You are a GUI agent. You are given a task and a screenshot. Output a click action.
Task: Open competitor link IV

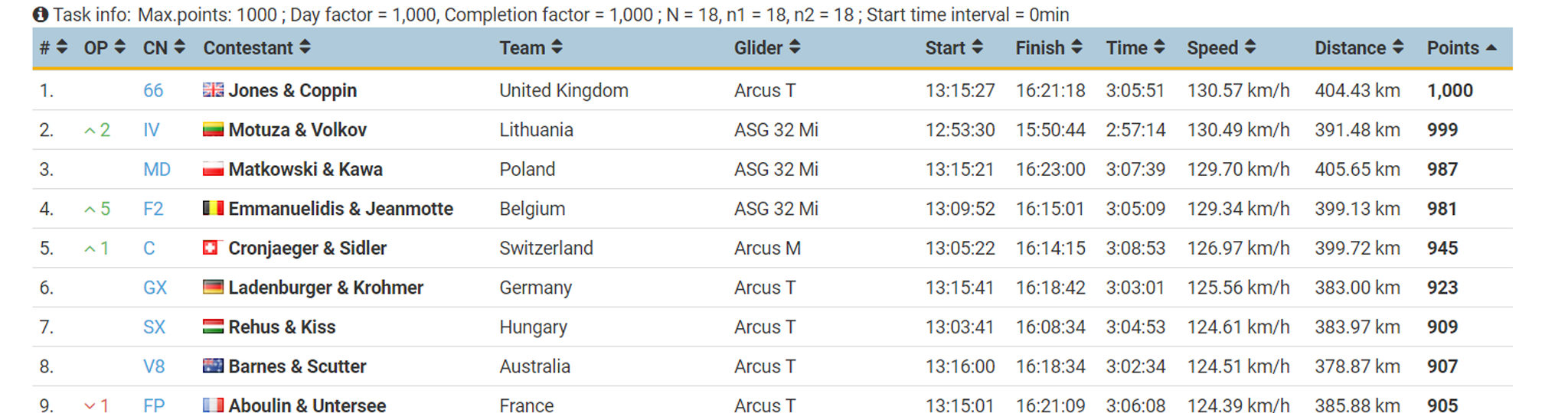pyautogui.click(x=152, y=130)
